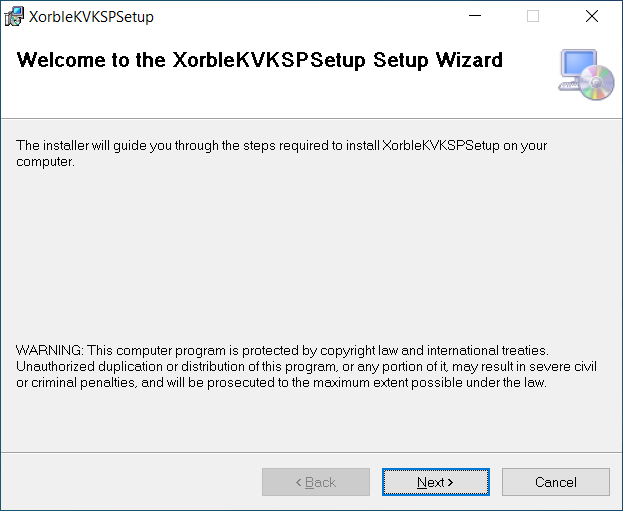This screenshot has width=623, height=511.
Task: Click the installer icon in the title bar
Action: (15, 16)
